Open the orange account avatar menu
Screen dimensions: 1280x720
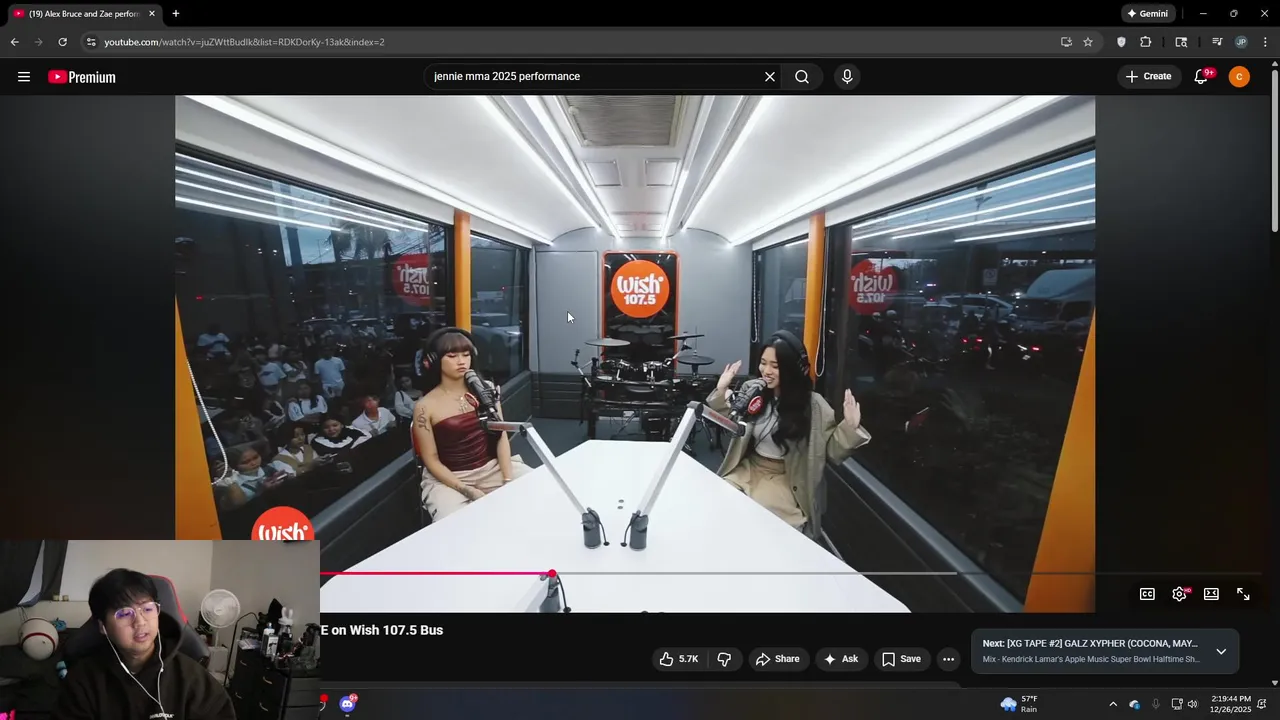pyautogui.click(x=1239, y=77)
